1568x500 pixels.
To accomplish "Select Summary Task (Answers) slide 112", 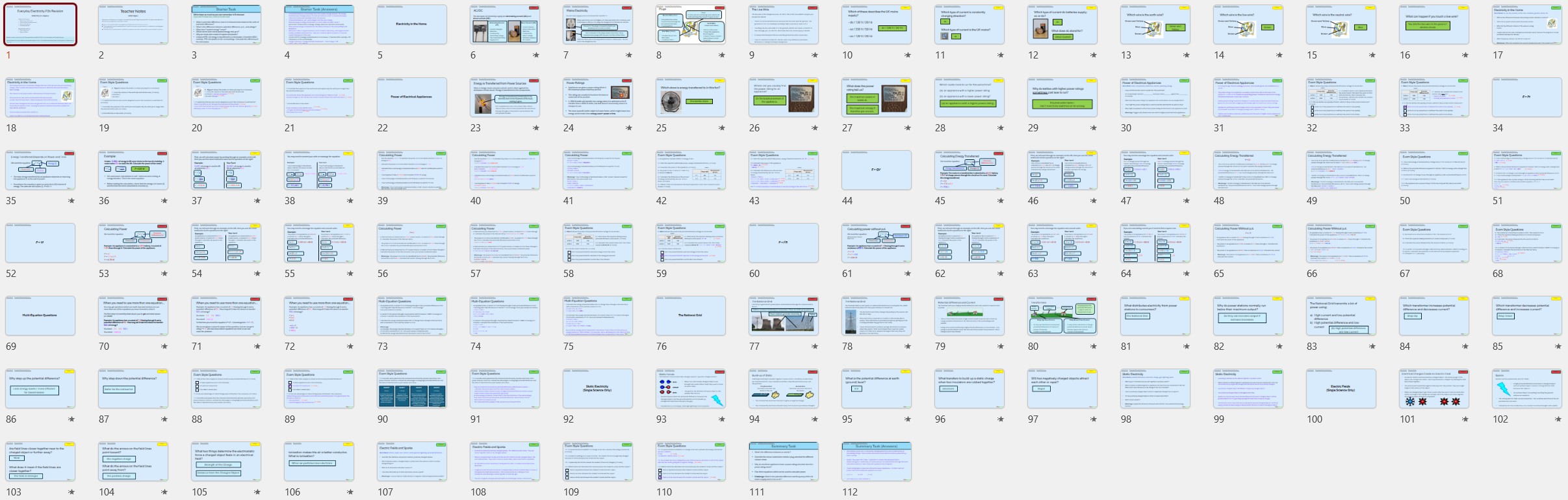I will tap(876, 462).
